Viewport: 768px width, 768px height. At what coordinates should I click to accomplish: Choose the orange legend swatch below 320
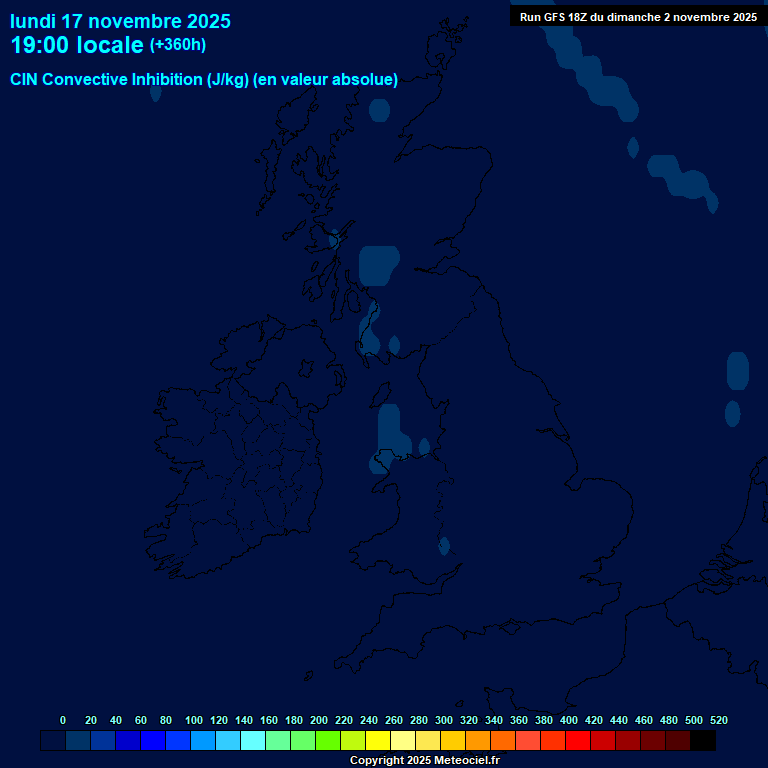(478, 741)
